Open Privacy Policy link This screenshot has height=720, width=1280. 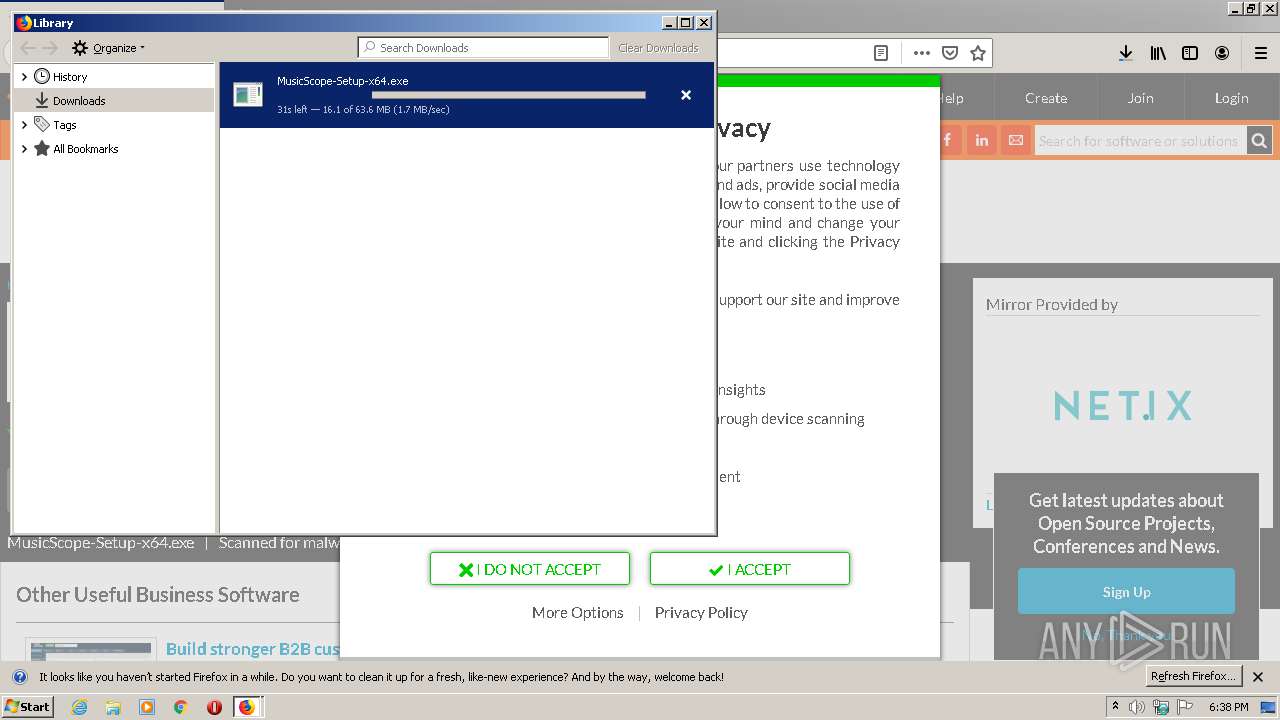point(701,613)
